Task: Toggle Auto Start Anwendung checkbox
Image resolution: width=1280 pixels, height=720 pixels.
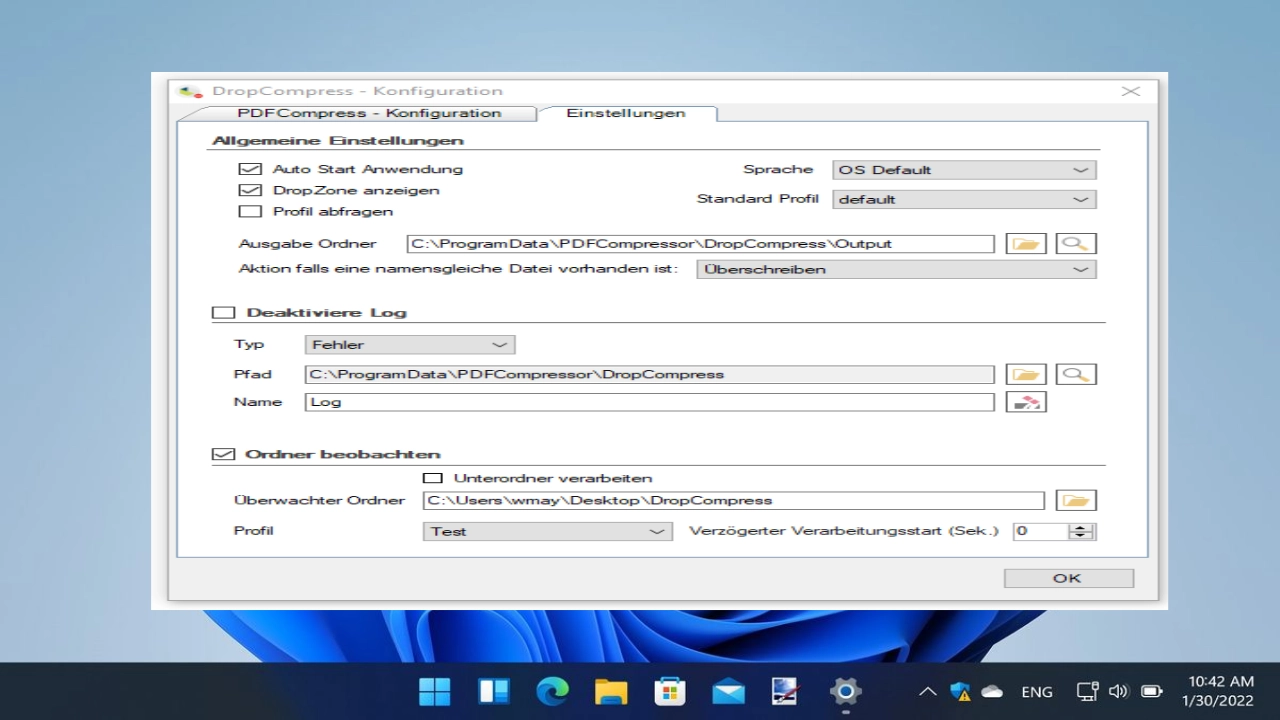Action: pos(250,169)
